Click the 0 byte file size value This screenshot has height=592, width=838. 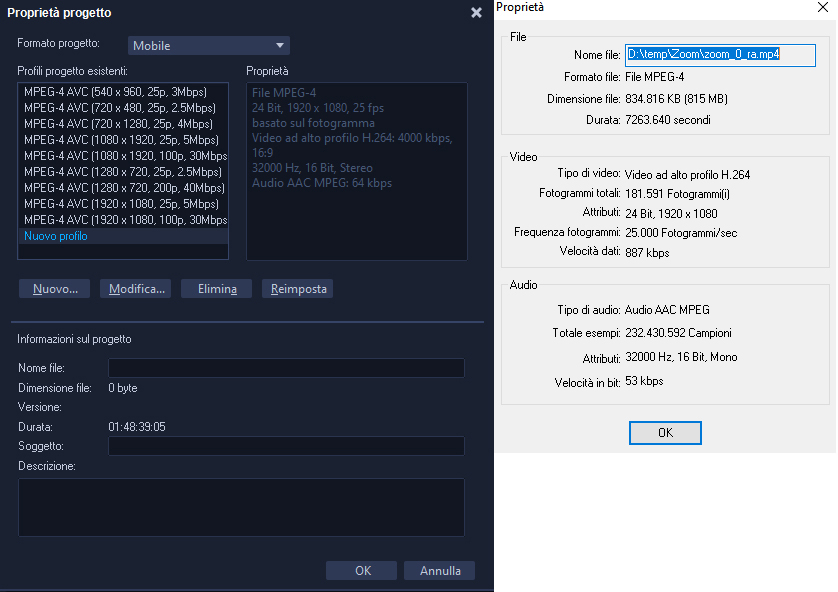(122, 388)
